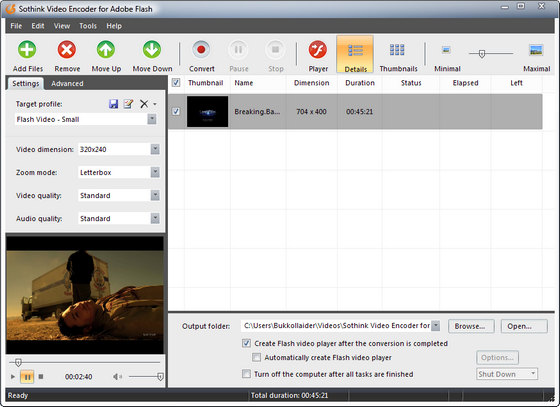Toggle Create Flash video player after conversion
This screenshot has width=560, height=407.
246,343
